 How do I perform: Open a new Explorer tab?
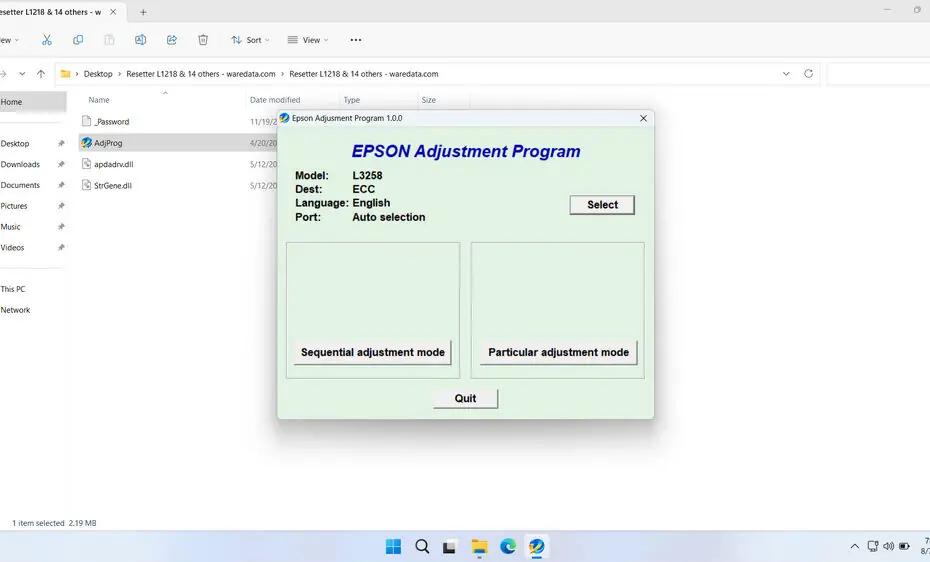click(143, 12)
